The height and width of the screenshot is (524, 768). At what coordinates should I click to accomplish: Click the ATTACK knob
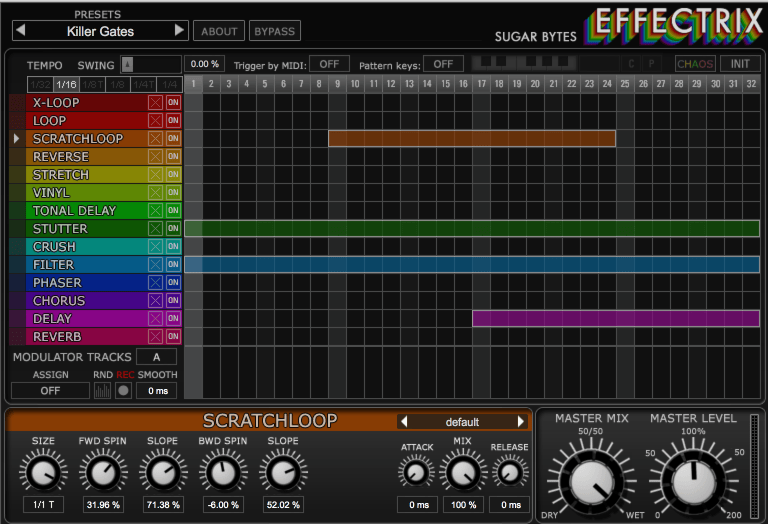[x=416, y=473]
